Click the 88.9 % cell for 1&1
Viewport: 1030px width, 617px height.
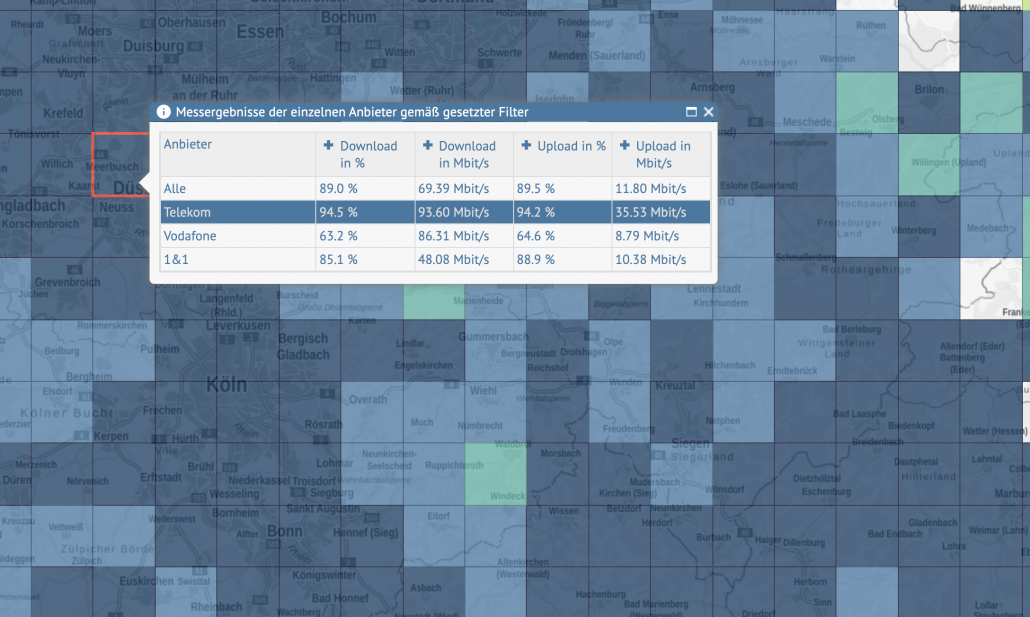[562, 260]
